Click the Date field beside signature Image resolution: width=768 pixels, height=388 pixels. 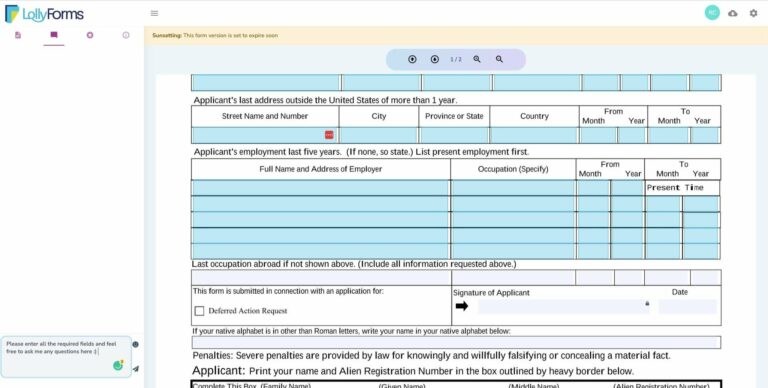click(x=688, y=307)
